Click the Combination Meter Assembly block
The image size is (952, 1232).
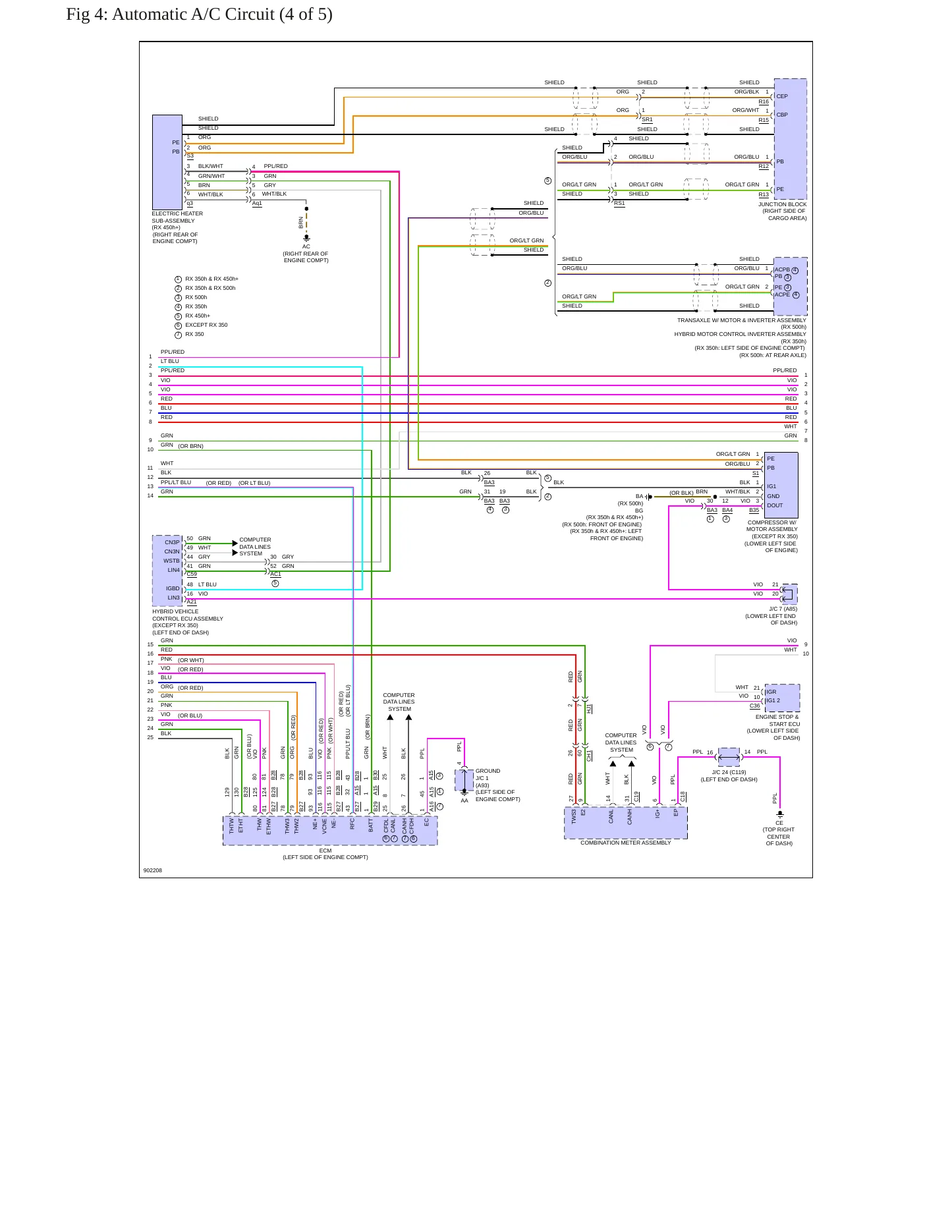pos(626,824)
